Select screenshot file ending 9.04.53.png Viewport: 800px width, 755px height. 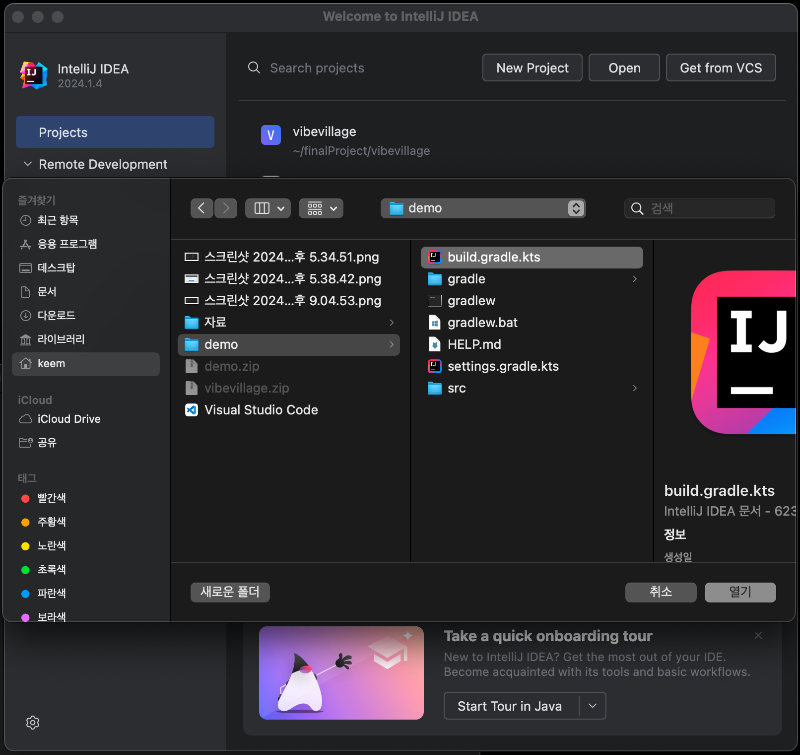tap(289, 301)
